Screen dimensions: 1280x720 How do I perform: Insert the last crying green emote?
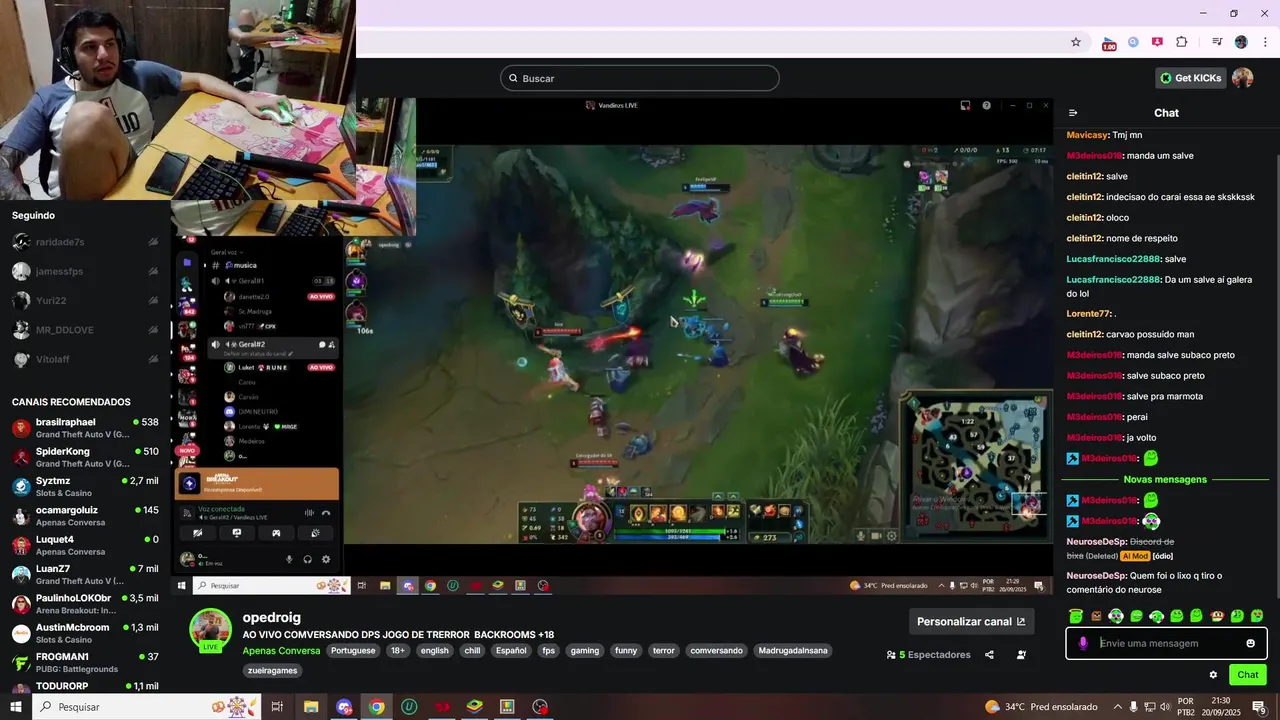click(x=1257, y=616)
